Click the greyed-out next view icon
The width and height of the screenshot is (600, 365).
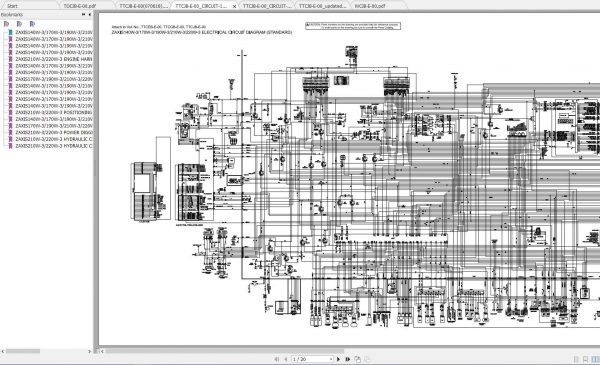pyautogui.click(x=367, y=359)
